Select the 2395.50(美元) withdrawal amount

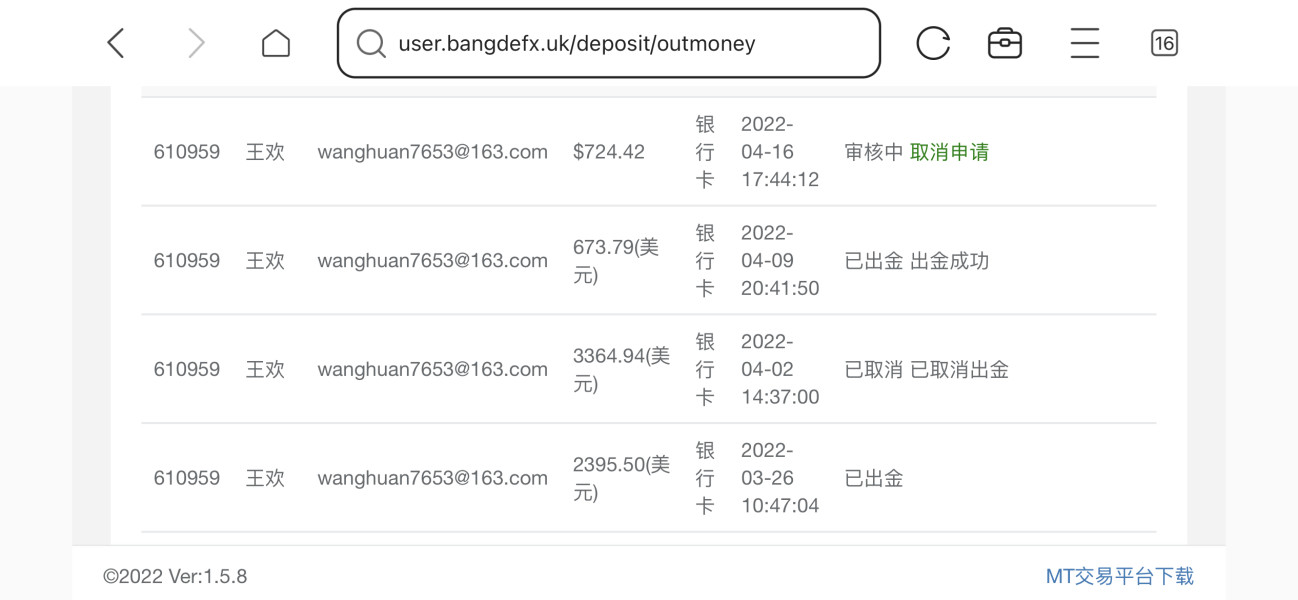(621, 478)
